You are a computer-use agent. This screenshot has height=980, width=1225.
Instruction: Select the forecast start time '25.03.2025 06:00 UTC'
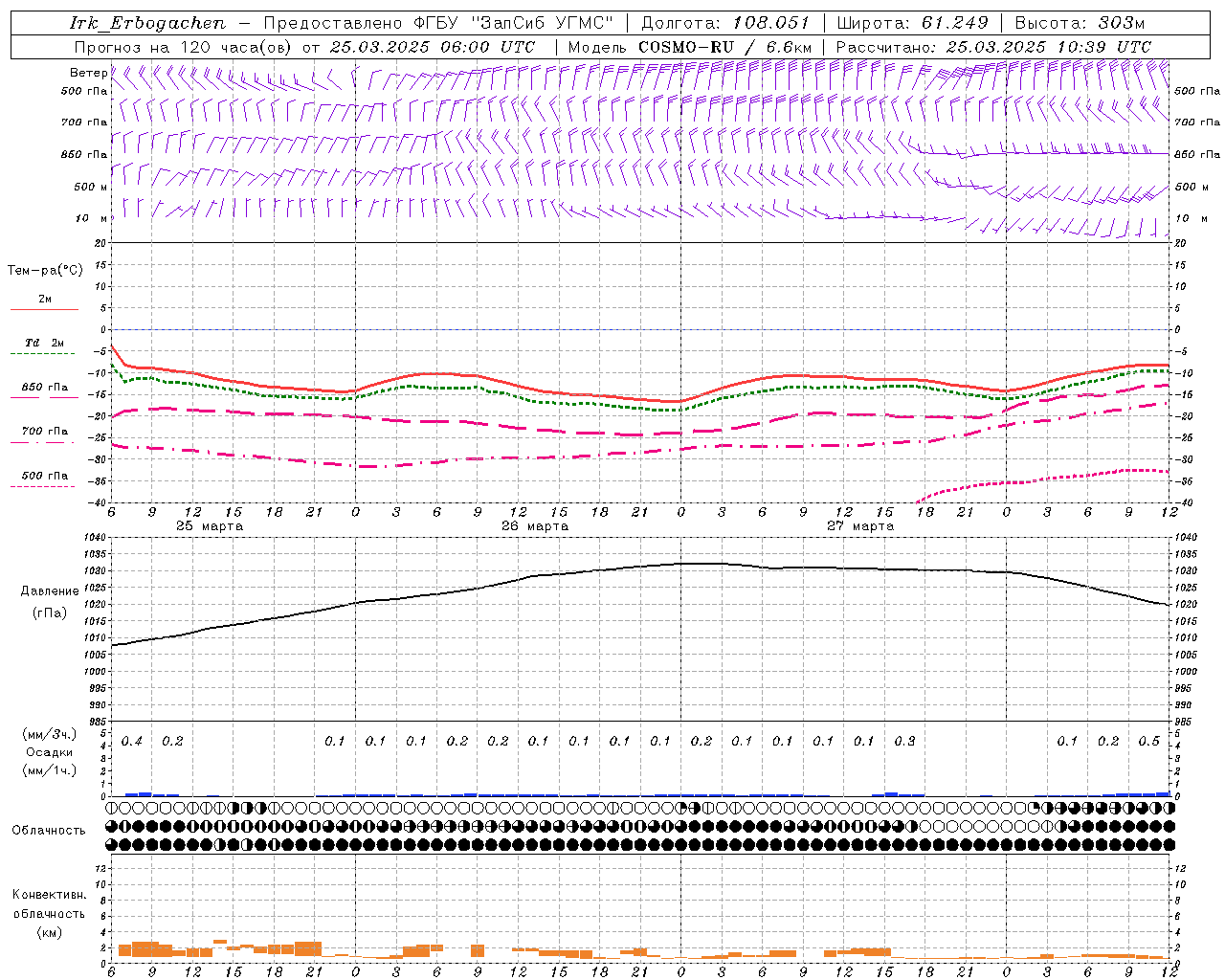tap(433, 47)
